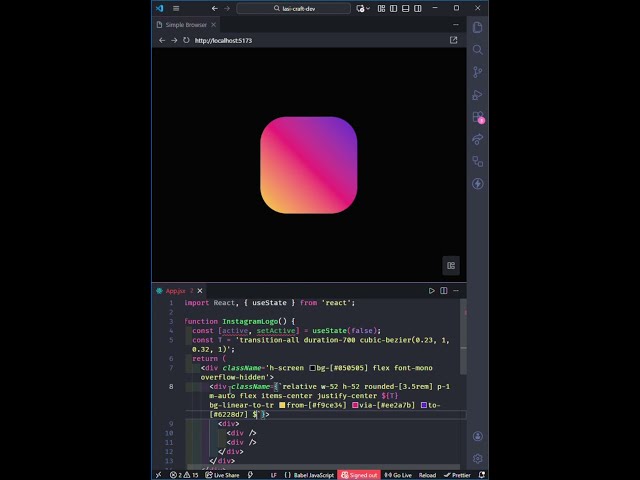Open the Live Share activity bar icon
Image resolution: width=640 pixels, height=480 pixels.
click(477, 139)
